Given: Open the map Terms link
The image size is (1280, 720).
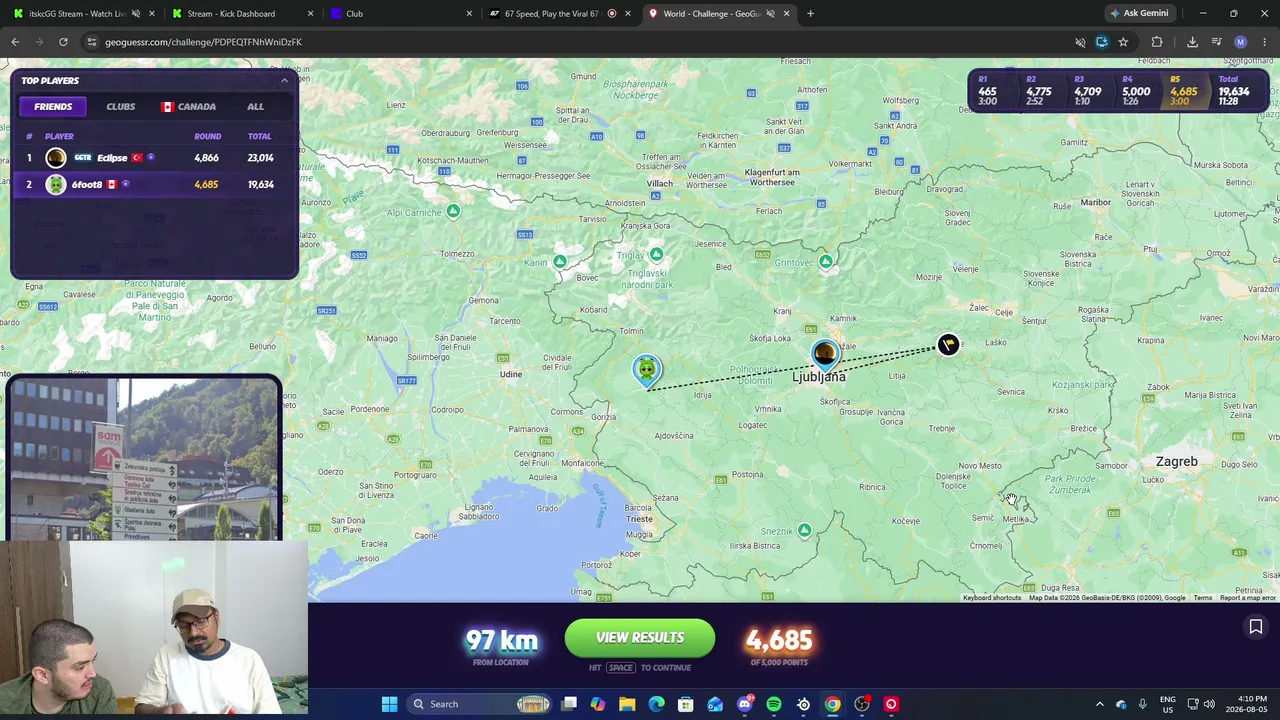Looking at the screenshot, I should [1202, 598].
